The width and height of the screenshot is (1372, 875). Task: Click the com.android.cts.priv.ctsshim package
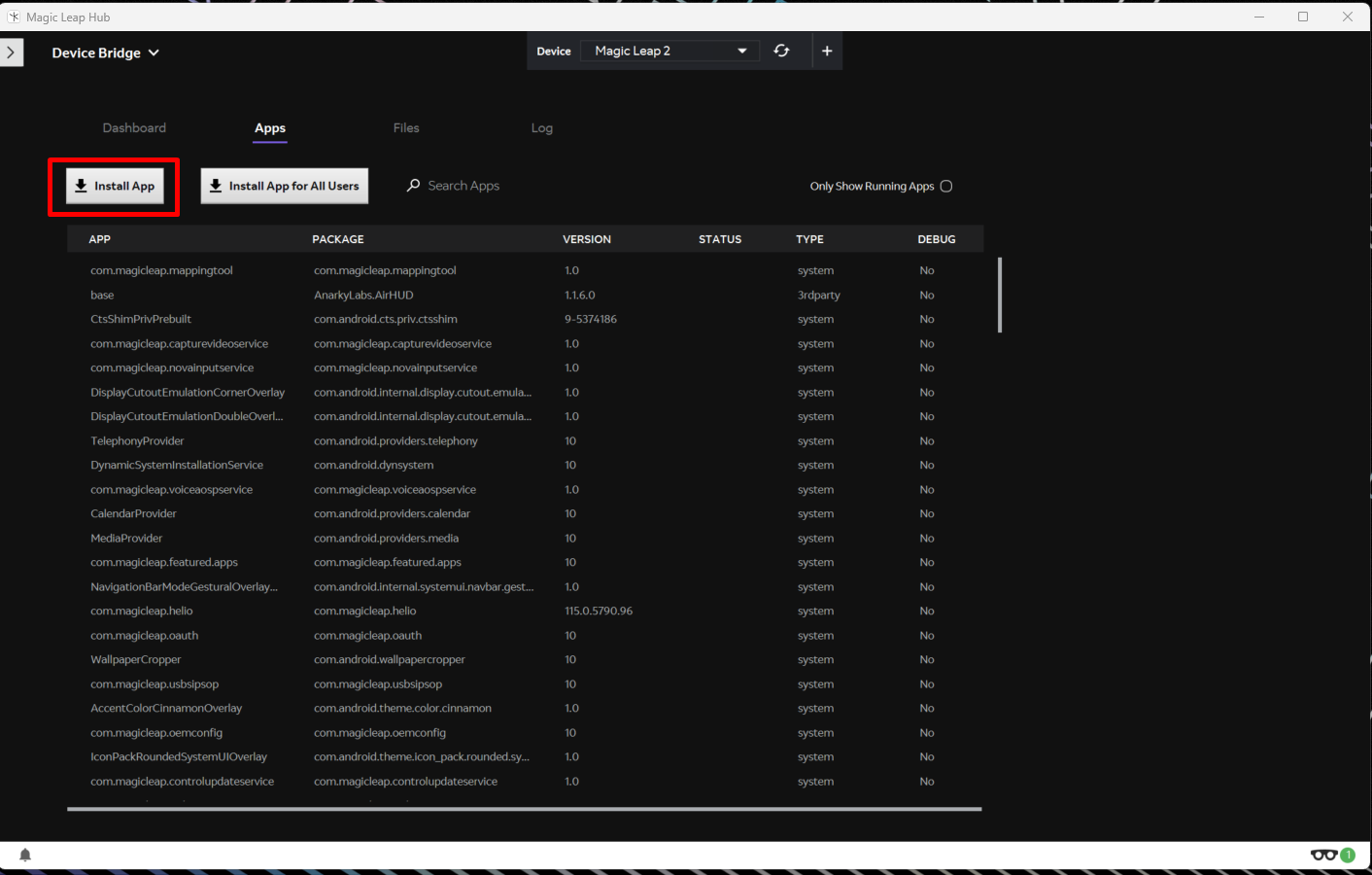point(385,319)
